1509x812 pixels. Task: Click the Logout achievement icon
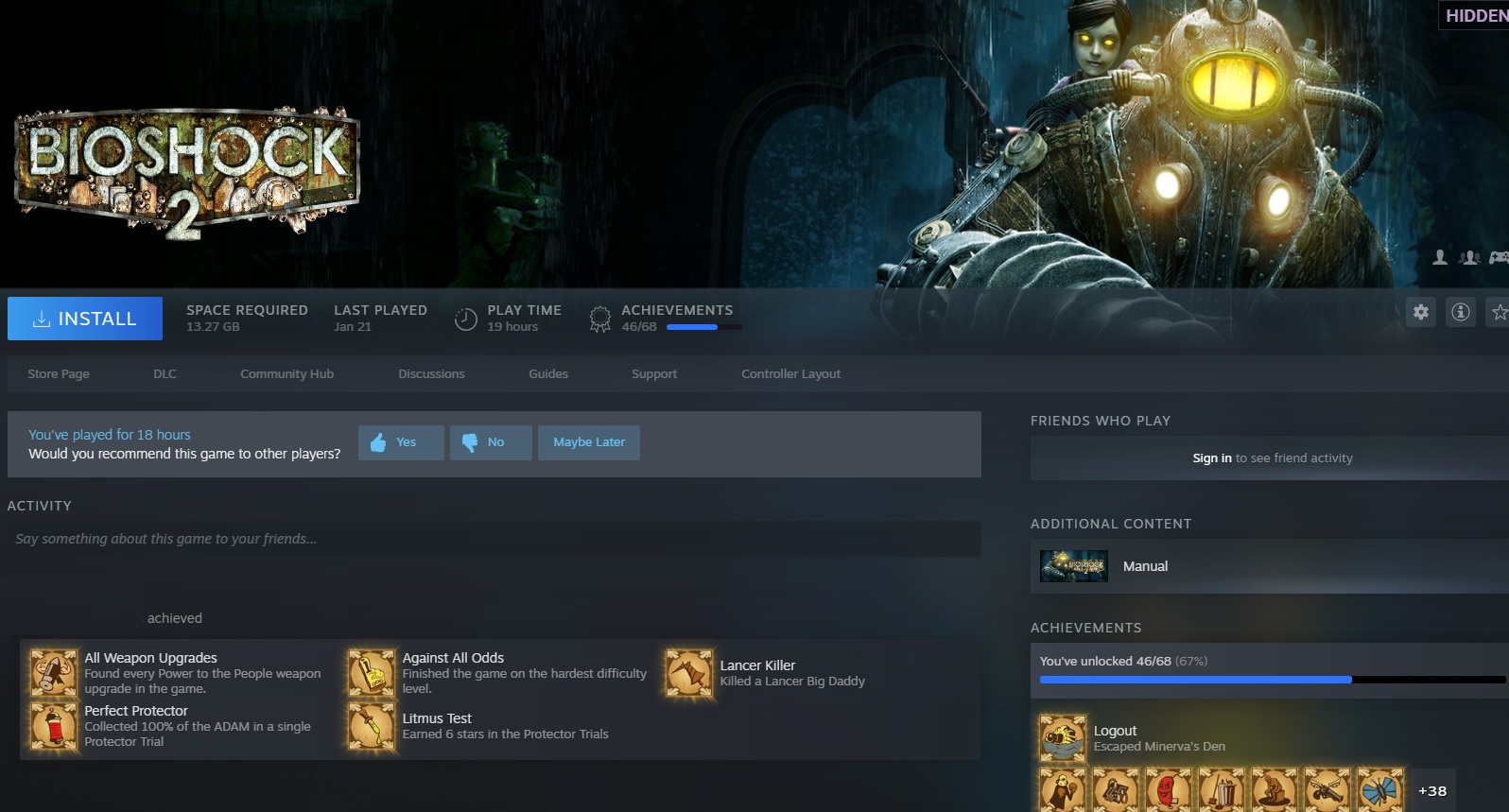point(1063,738)
